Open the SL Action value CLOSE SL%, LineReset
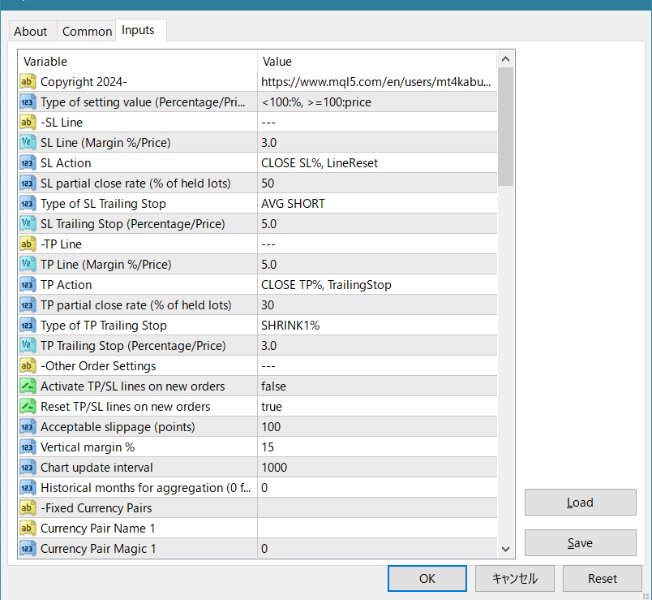Screen dimensions: 652x600 pos(377,163)
